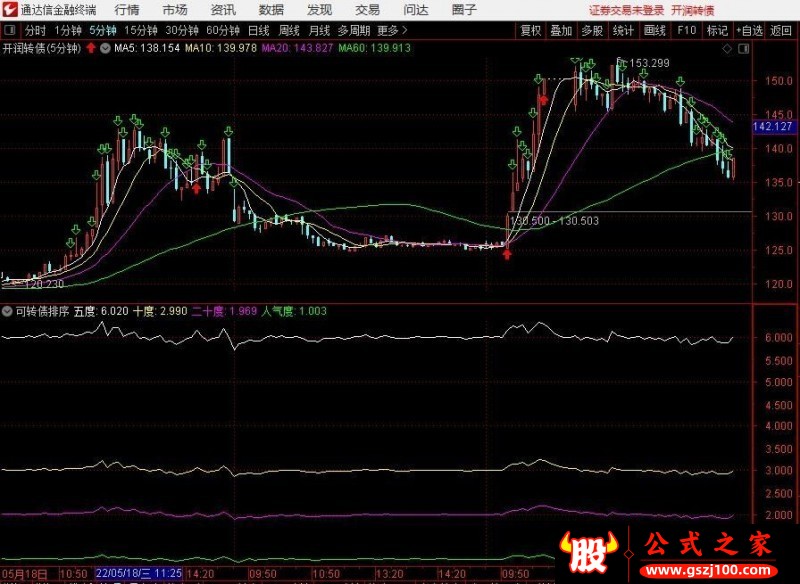Click the TDX app logo icon
The height and width of the screenshot is (584, 800).
10,9
